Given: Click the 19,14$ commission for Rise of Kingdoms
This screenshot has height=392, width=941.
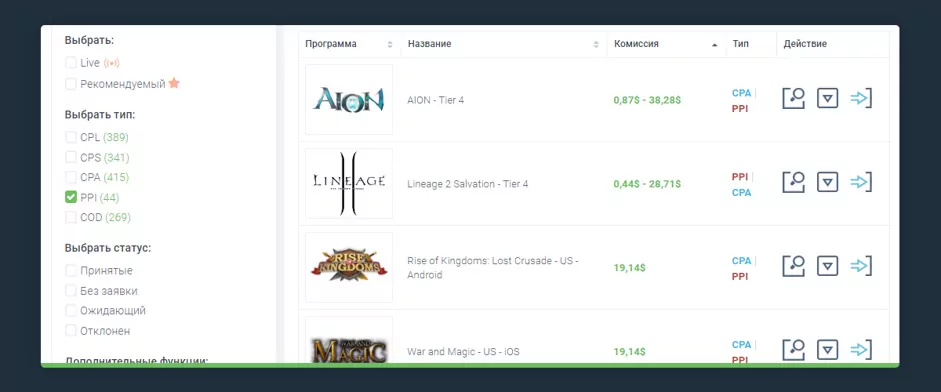Looking at the screenshot, I should click(x=630, y=268).
